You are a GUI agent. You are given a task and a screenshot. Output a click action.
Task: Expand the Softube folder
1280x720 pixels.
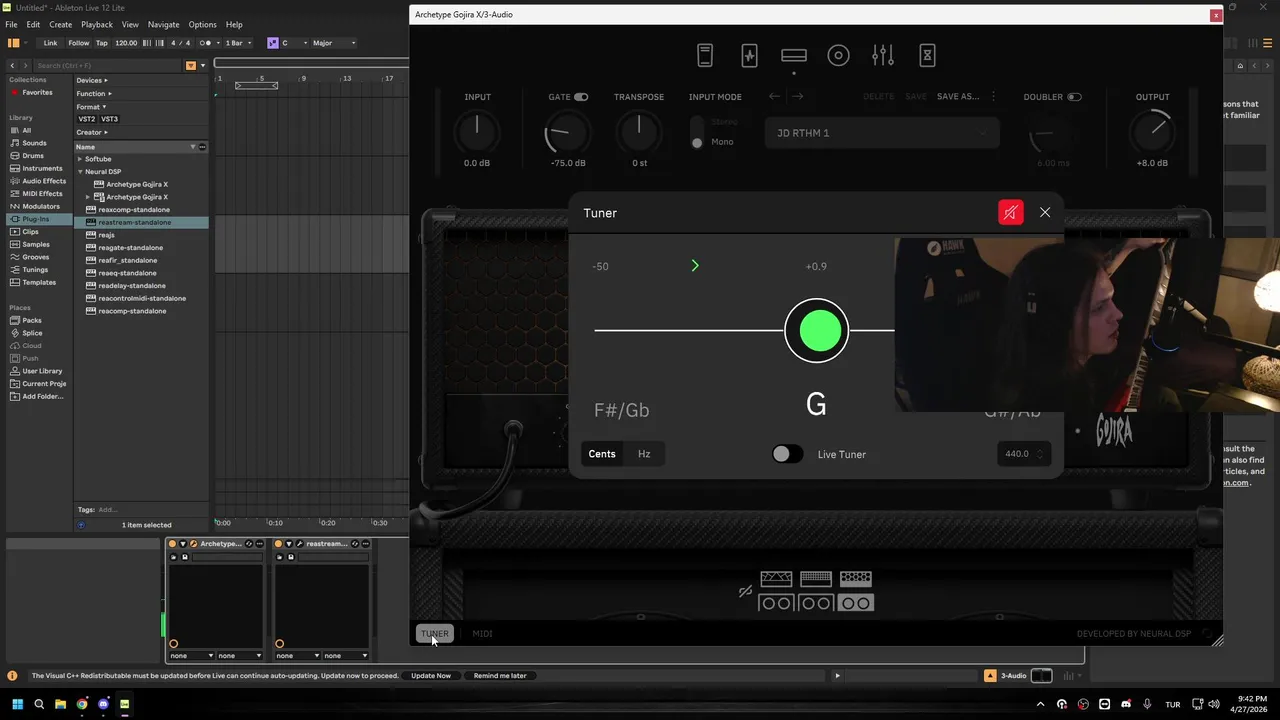pos(80,159)
